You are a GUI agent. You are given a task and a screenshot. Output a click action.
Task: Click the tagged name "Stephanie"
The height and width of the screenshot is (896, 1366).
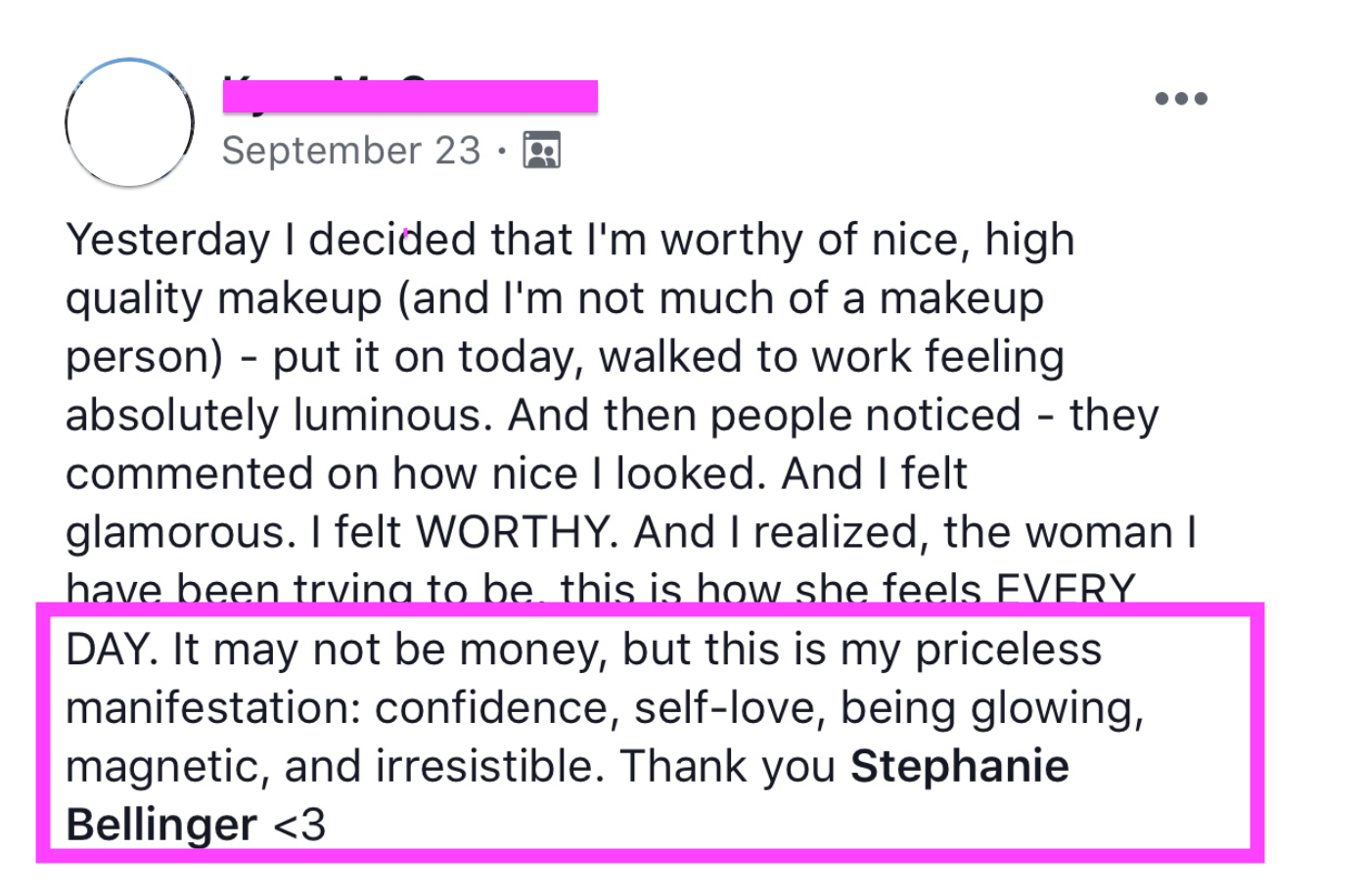pyautogui.click(x=959, y=767)
